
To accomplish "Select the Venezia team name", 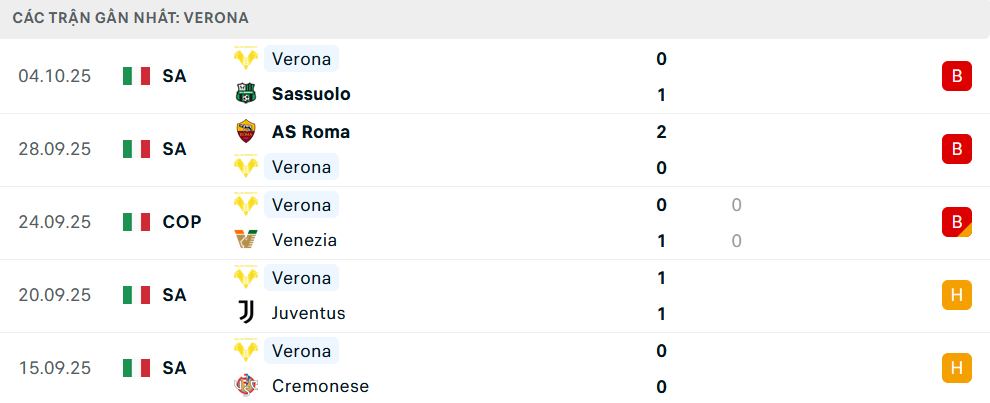I will [x=304, y=240].
